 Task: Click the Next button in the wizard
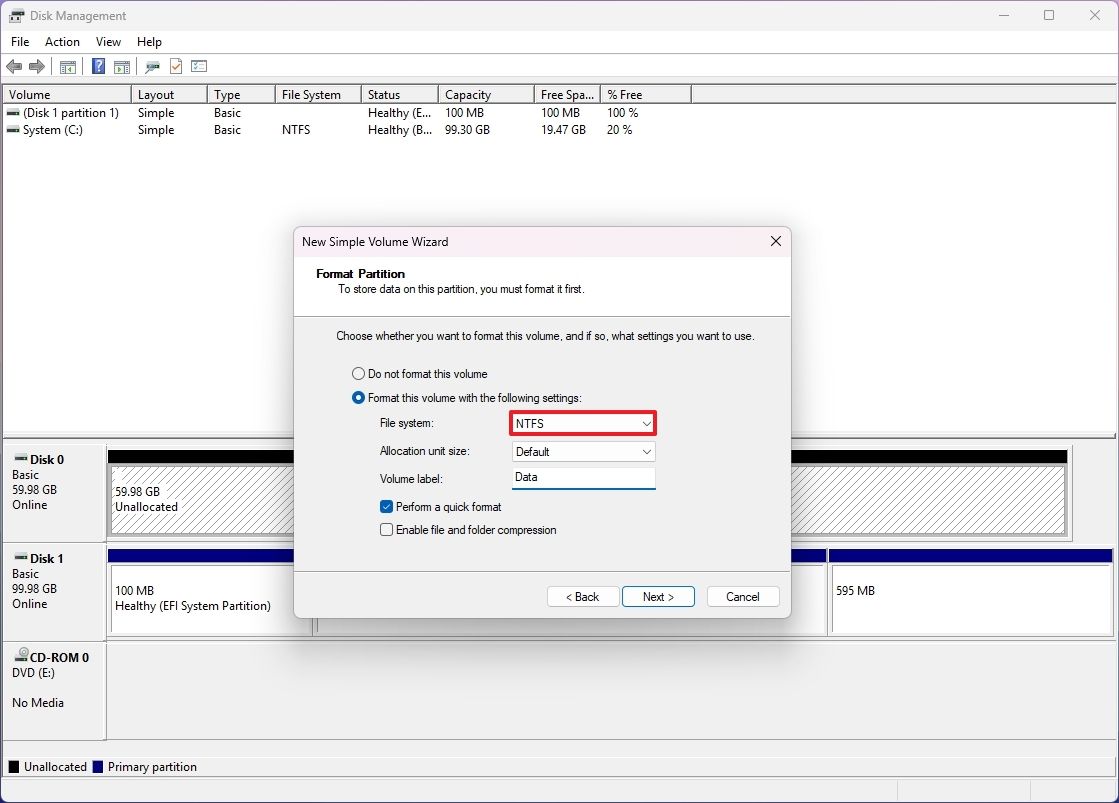click(x=658, y=596)
